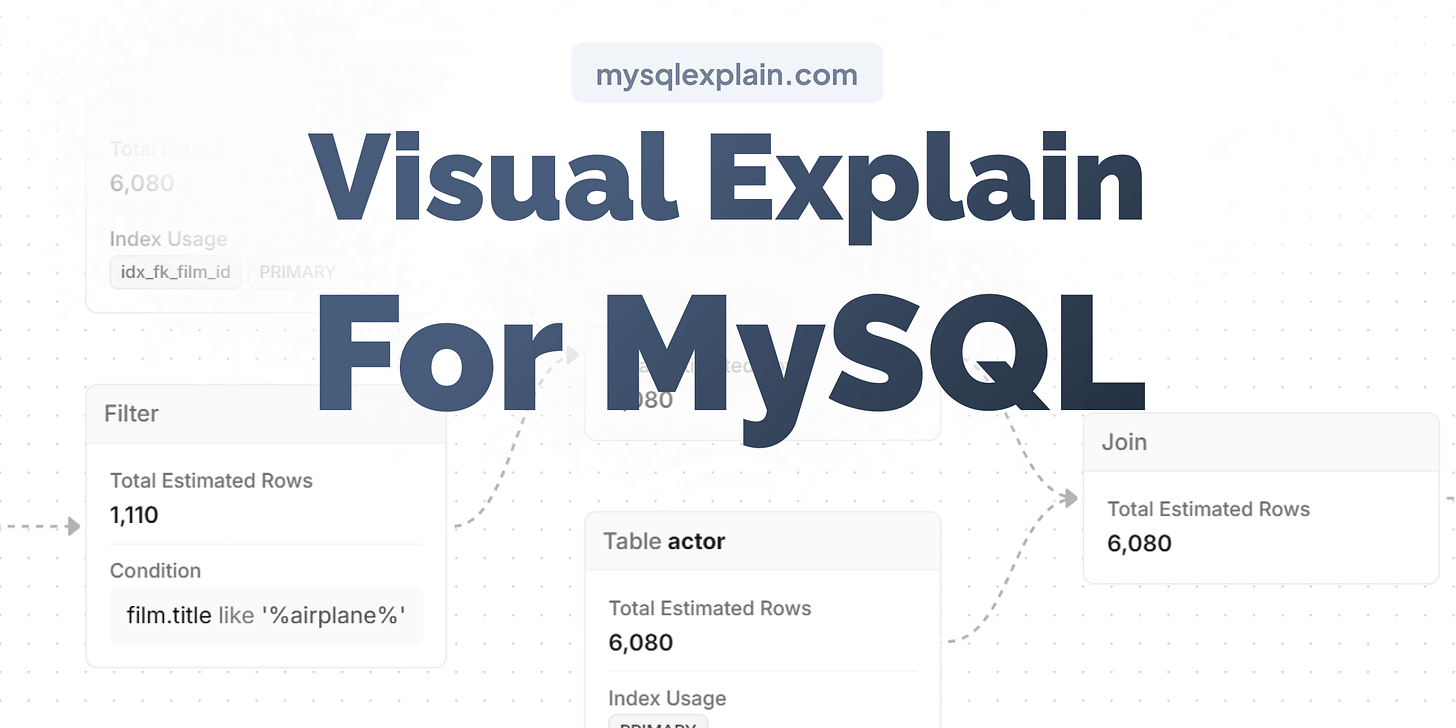The width and height of the screenshot is (1456, 728).
Task: Open the Table actor node header
Action: (763, 541)
